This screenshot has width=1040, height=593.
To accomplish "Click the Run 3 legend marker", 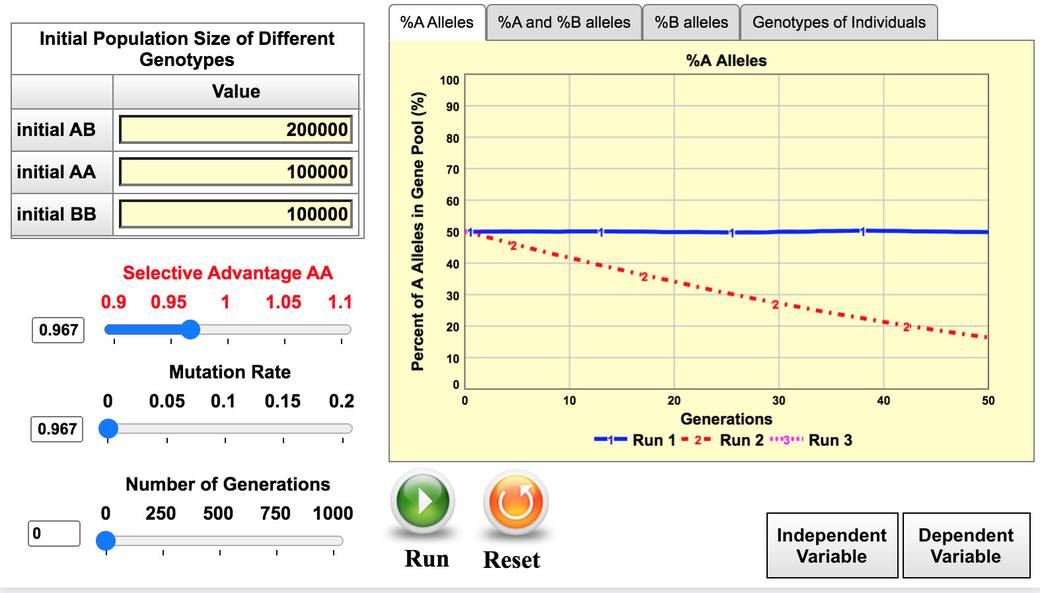I will (x=785, y=440).
